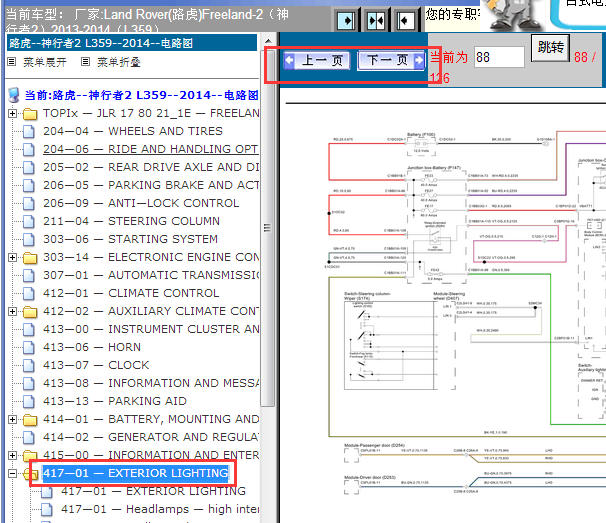Open the 204-04 WHEELS AND TIRES entry
The height and width of the screenshot is (523, 606).
click(133, 131)
